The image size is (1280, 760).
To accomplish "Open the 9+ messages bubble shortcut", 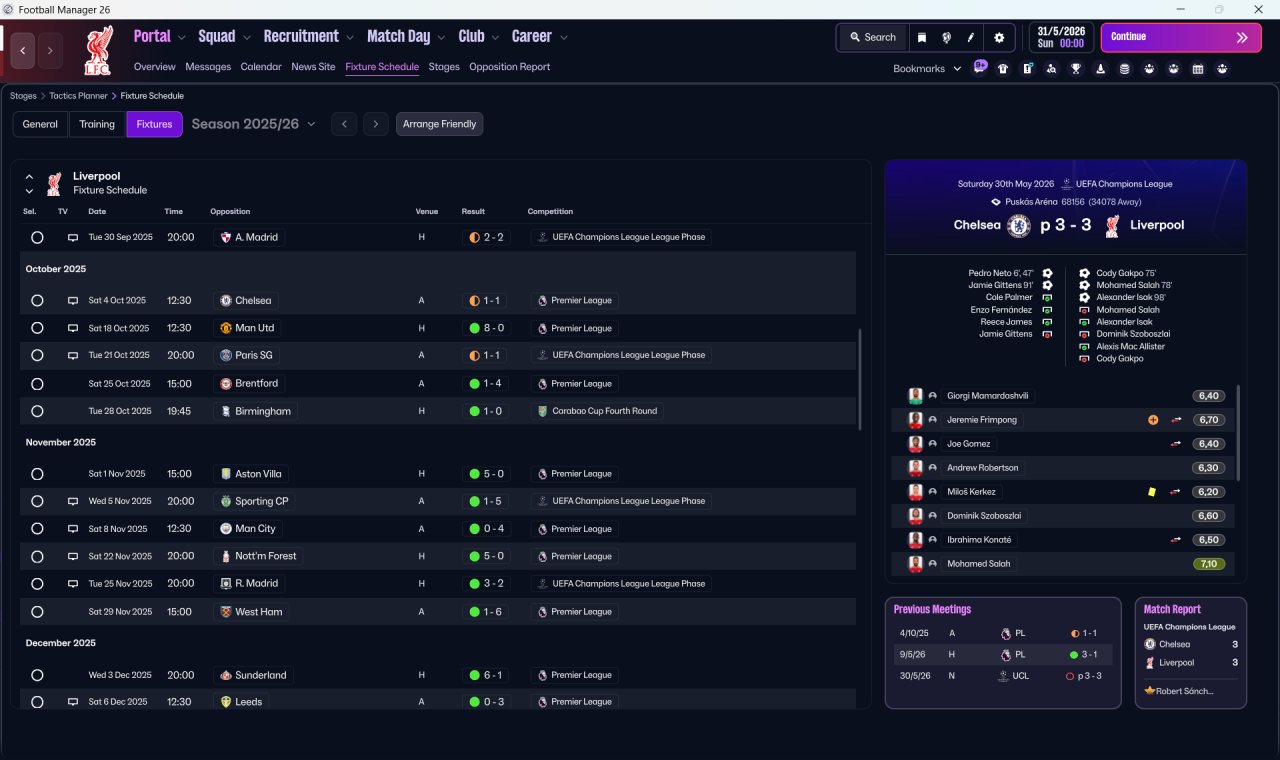I will click(980, 68).
